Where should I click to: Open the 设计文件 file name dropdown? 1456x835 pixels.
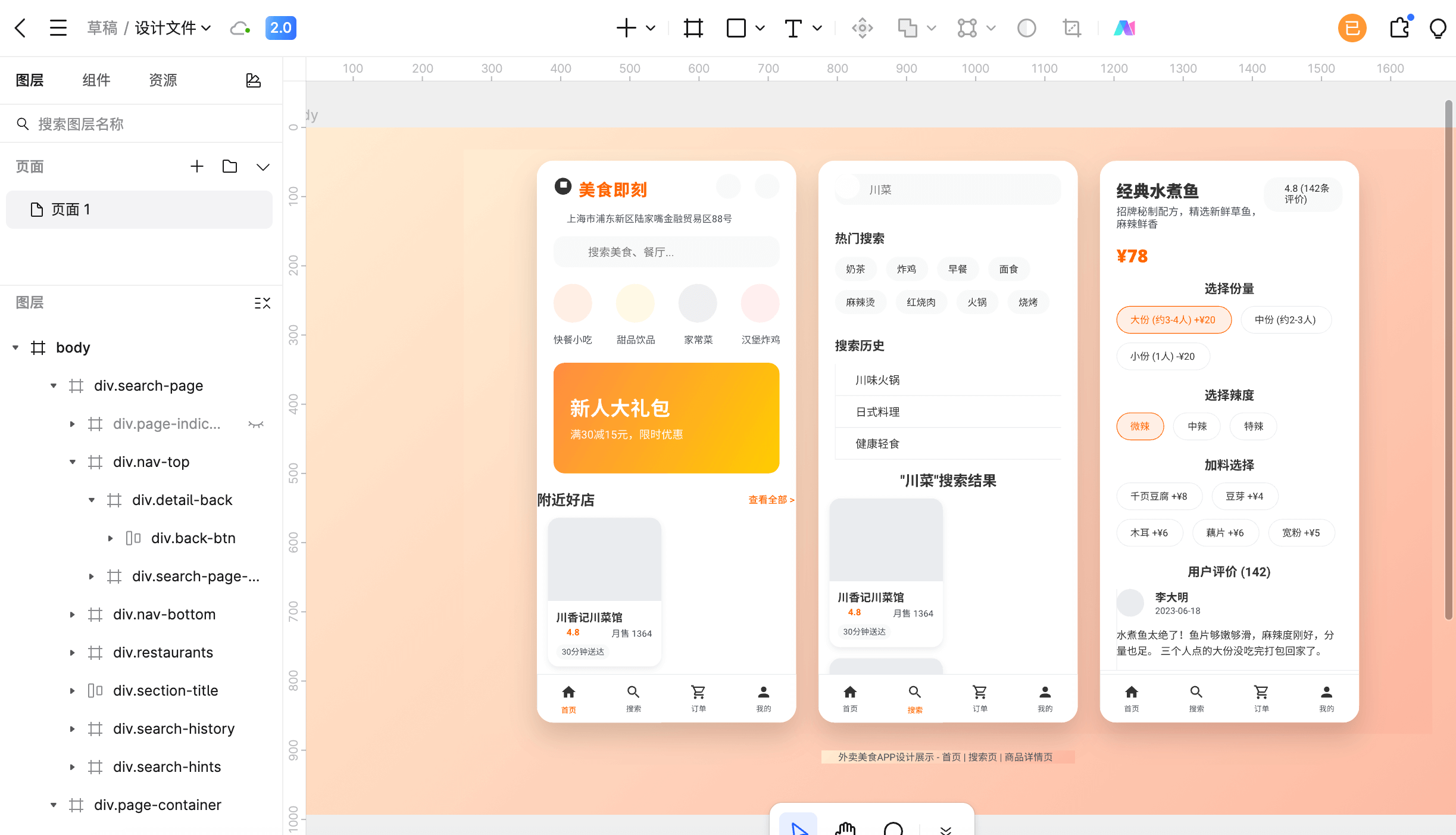(173, 28)
